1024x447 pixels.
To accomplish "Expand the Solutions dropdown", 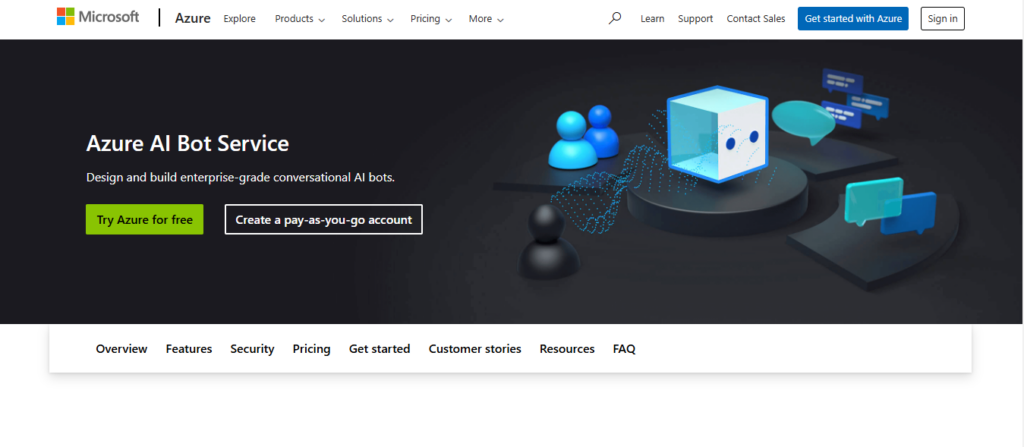I will [368, 19].
